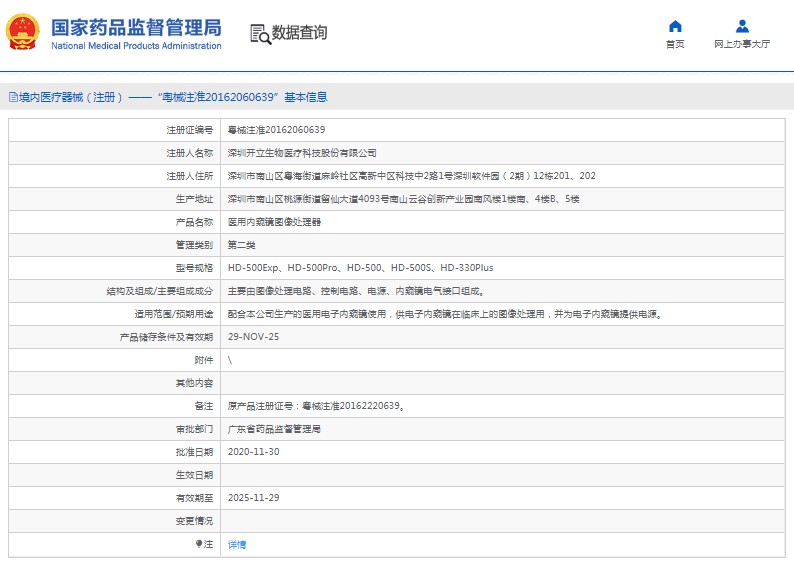Image resolution: width=794 pixels, height=564 pixels.
Task: Open the 详情 details link
Action: click(236, 544)
